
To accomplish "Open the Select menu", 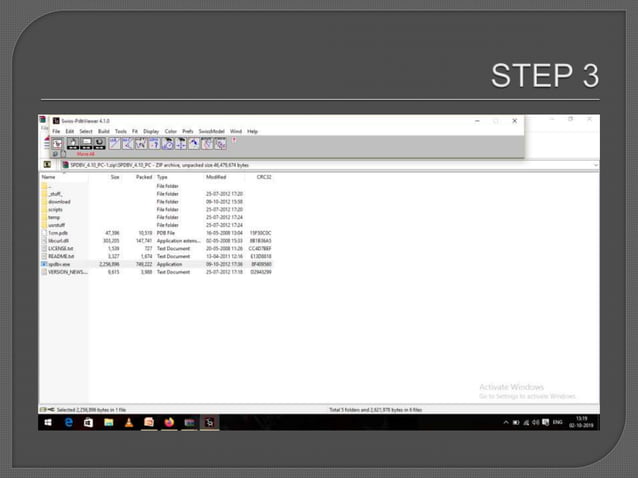I will coord(86,131).
